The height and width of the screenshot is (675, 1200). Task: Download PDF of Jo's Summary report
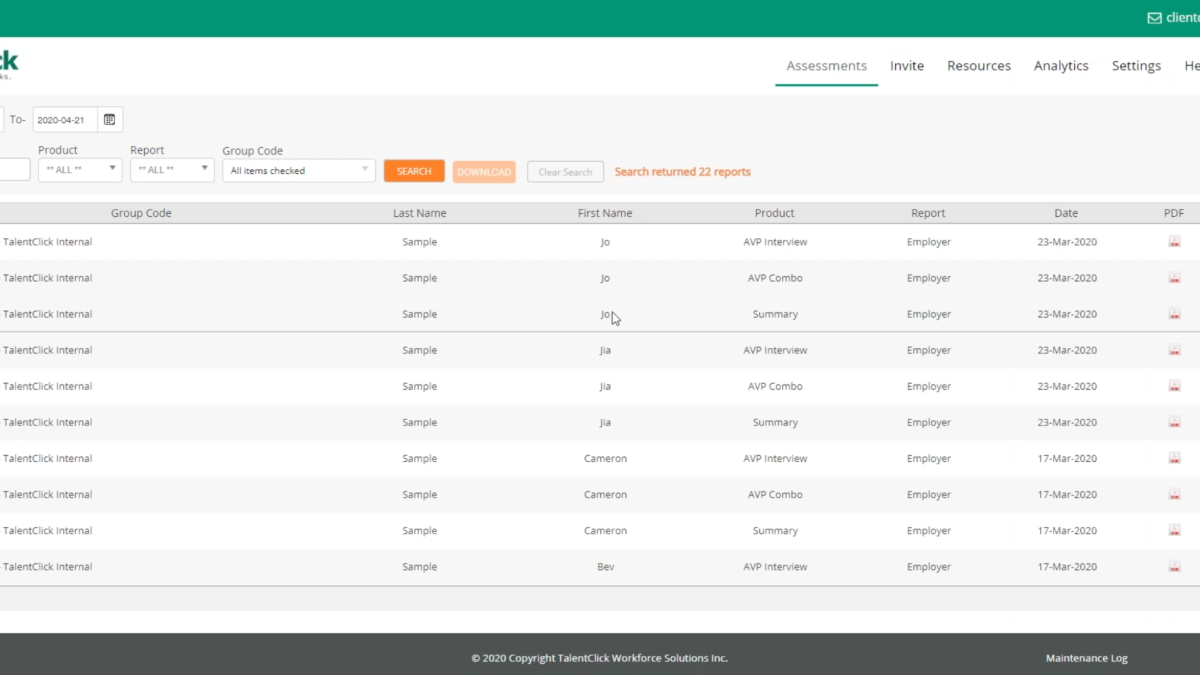tap(1174, 314)
